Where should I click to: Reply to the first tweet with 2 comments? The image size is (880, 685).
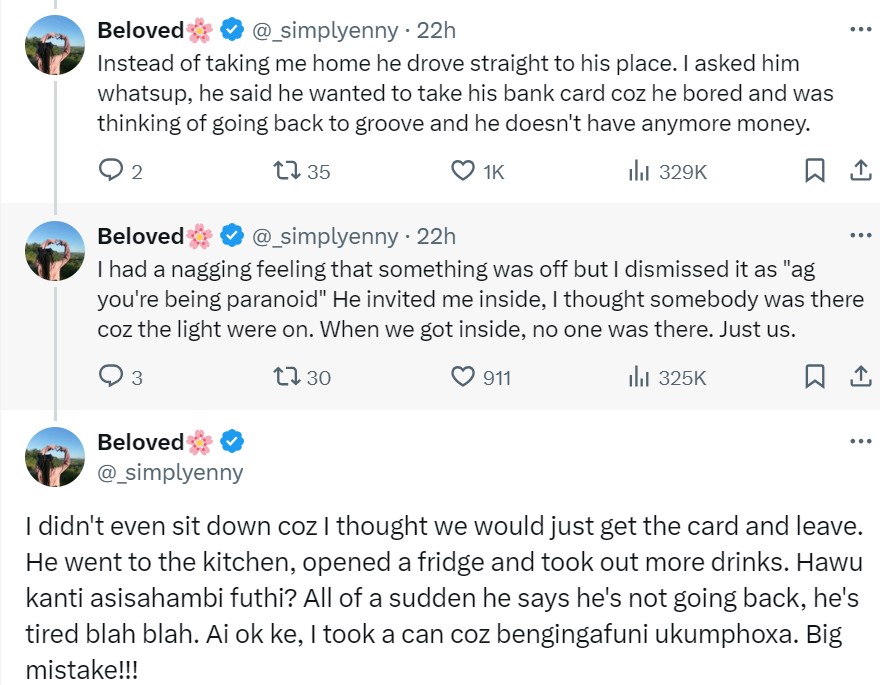[110, 171]
